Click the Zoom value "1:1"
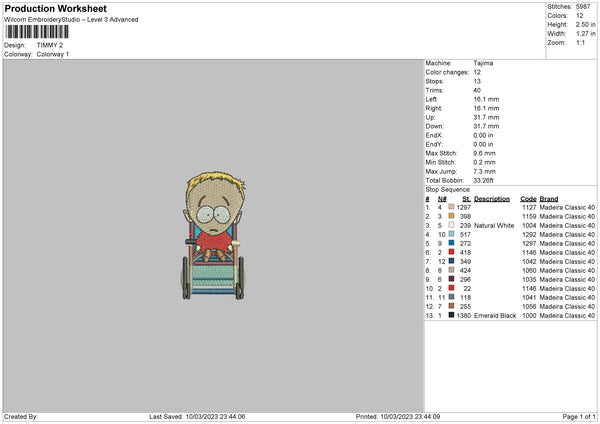 tap(580, 42)
